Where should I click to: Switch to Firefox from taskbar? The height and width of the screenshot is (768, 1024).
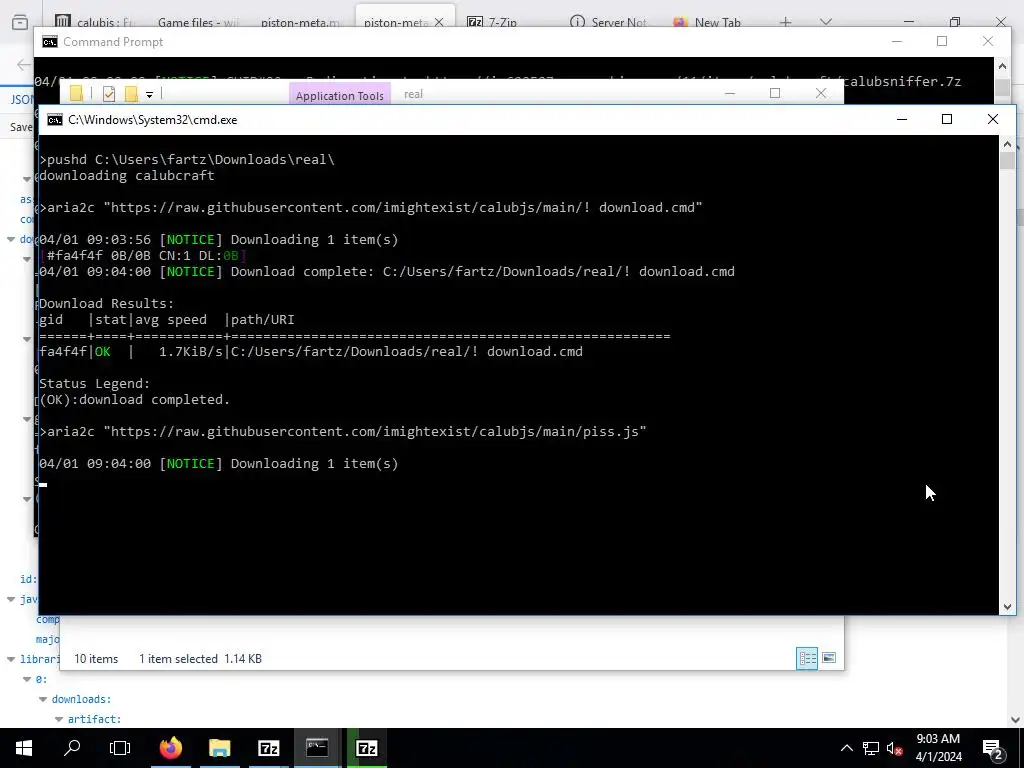(x=170, y=748)
